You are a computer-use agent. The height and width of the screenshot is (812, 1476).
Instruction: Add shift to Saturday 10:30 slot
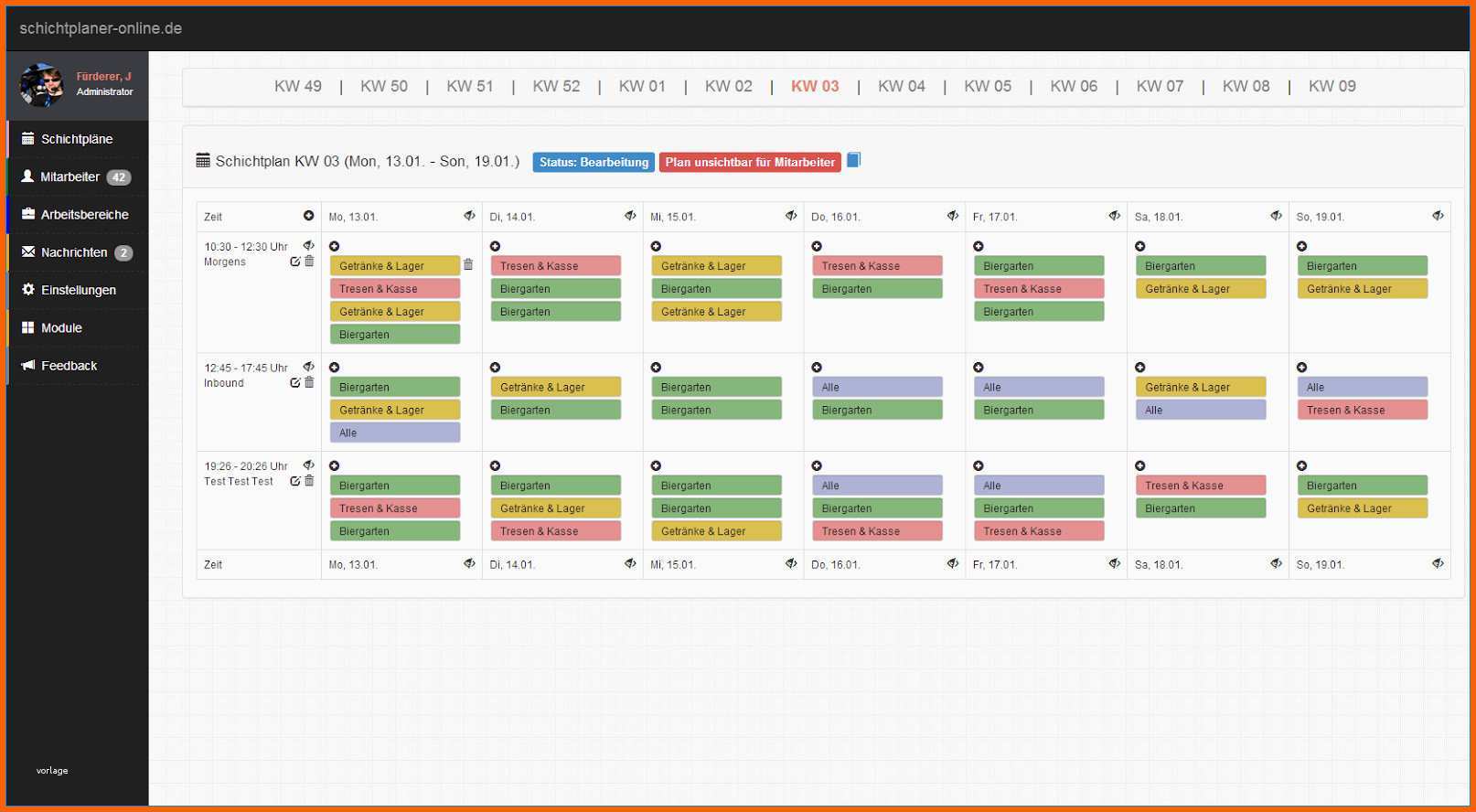[x=1140, y=246]
